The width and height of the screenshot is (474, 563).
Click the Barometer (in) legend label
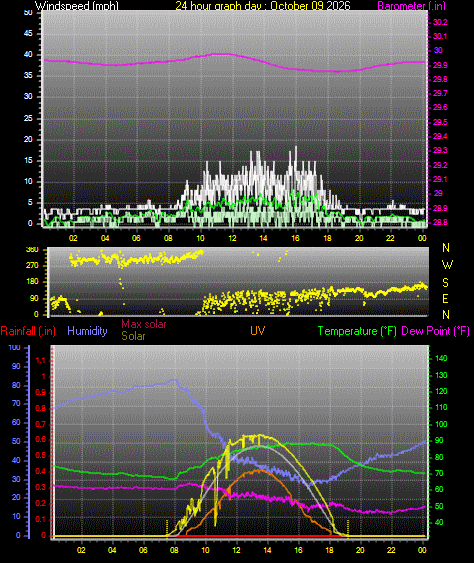(411, 6)
